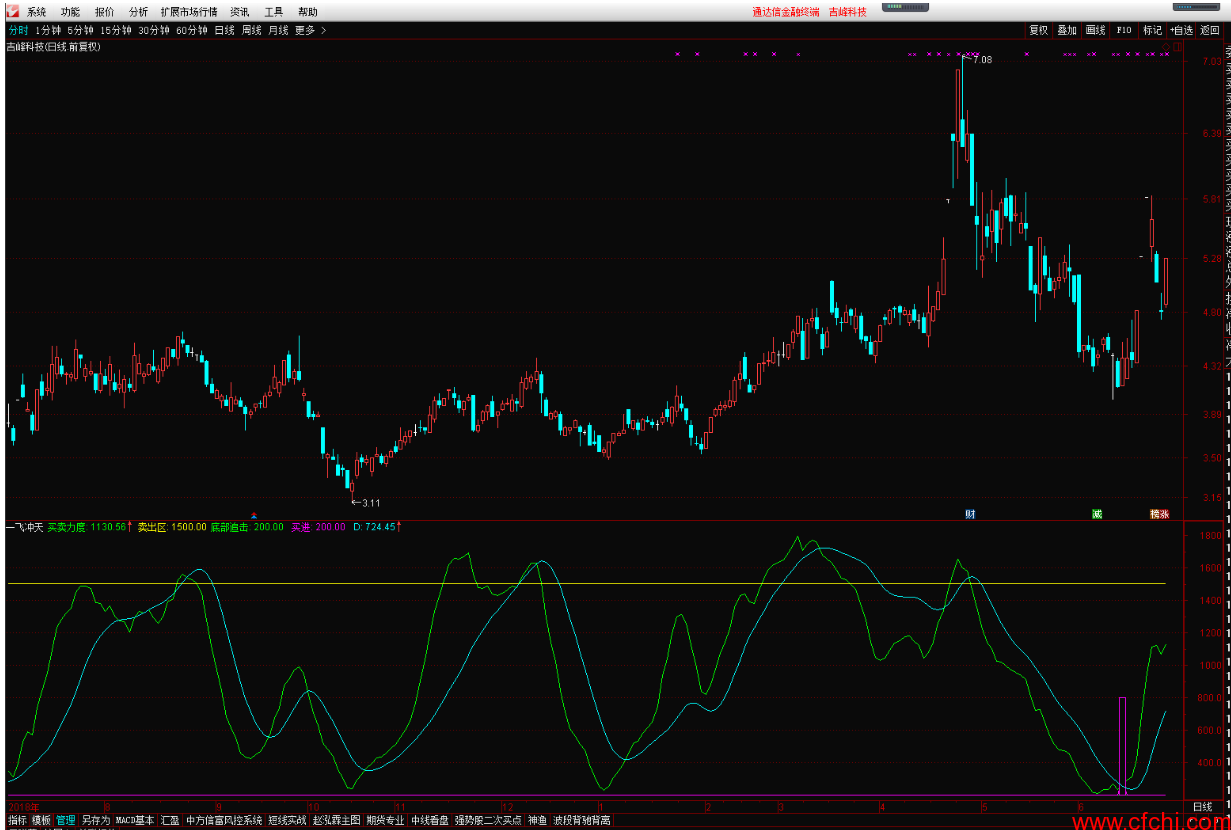Screen dimensions: 1231x830
Task: Open the 资讯 menu
Action: tap(240, 12)
